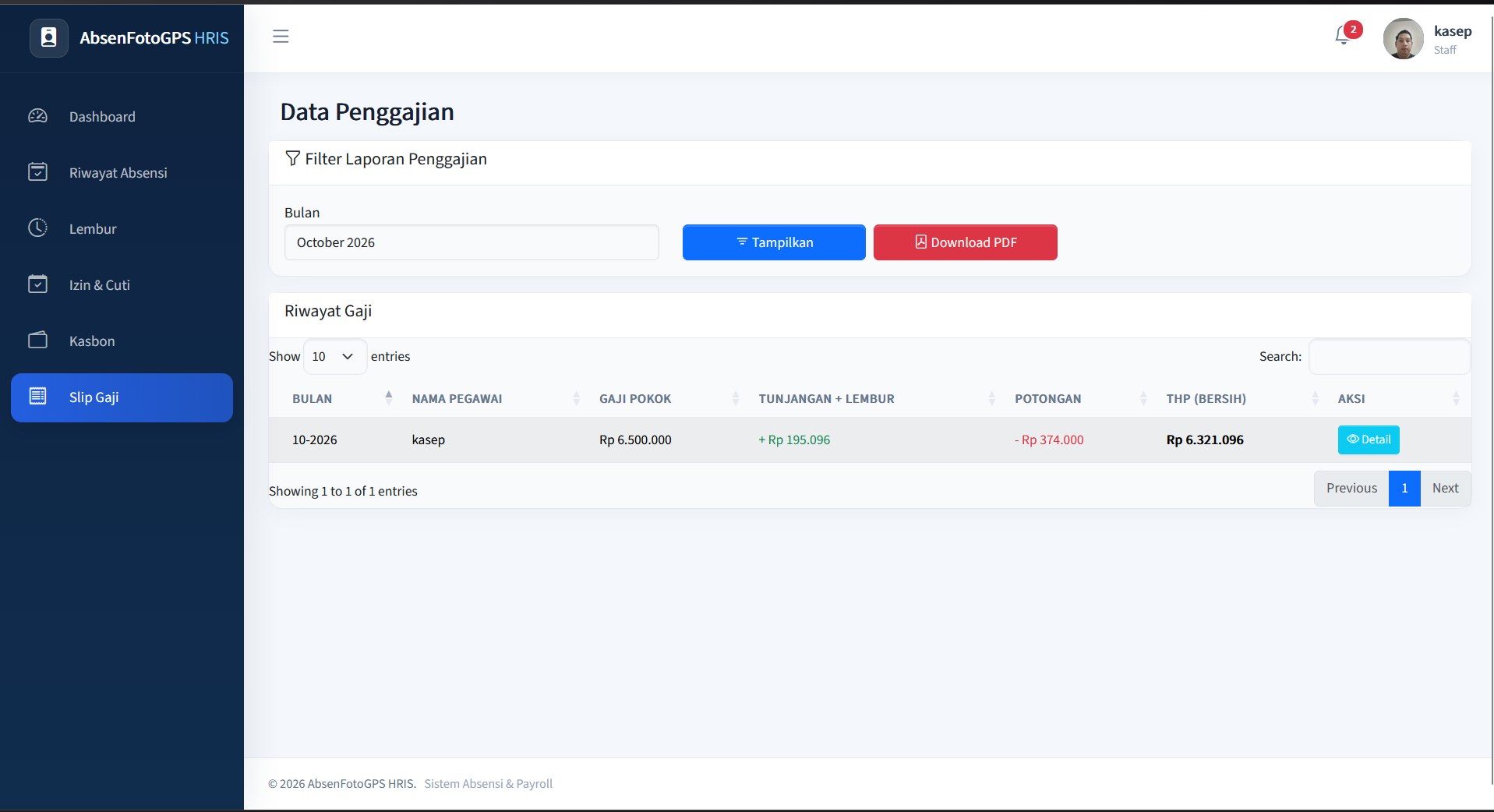The height and width of the screenshot is (812, 1494).
Task: Open the Lembur page
Action: [x=122, y=229]
